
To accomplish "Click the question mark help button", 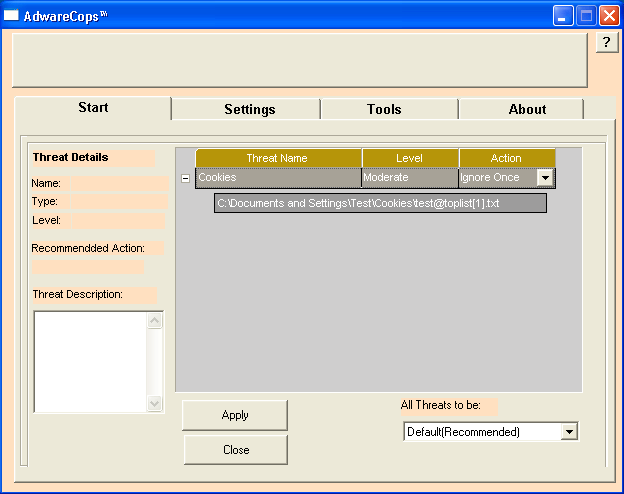I will (606, 42).
